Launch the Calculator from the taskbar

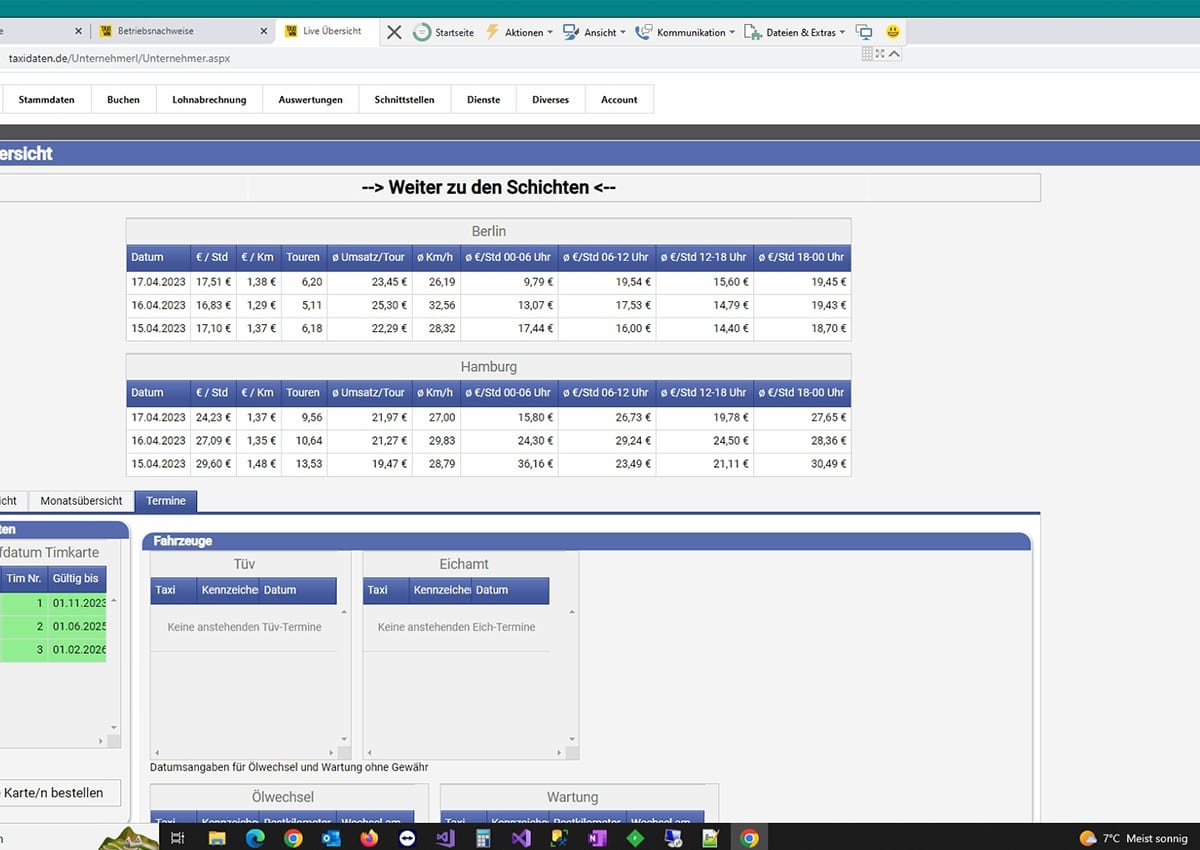[483, 838]
